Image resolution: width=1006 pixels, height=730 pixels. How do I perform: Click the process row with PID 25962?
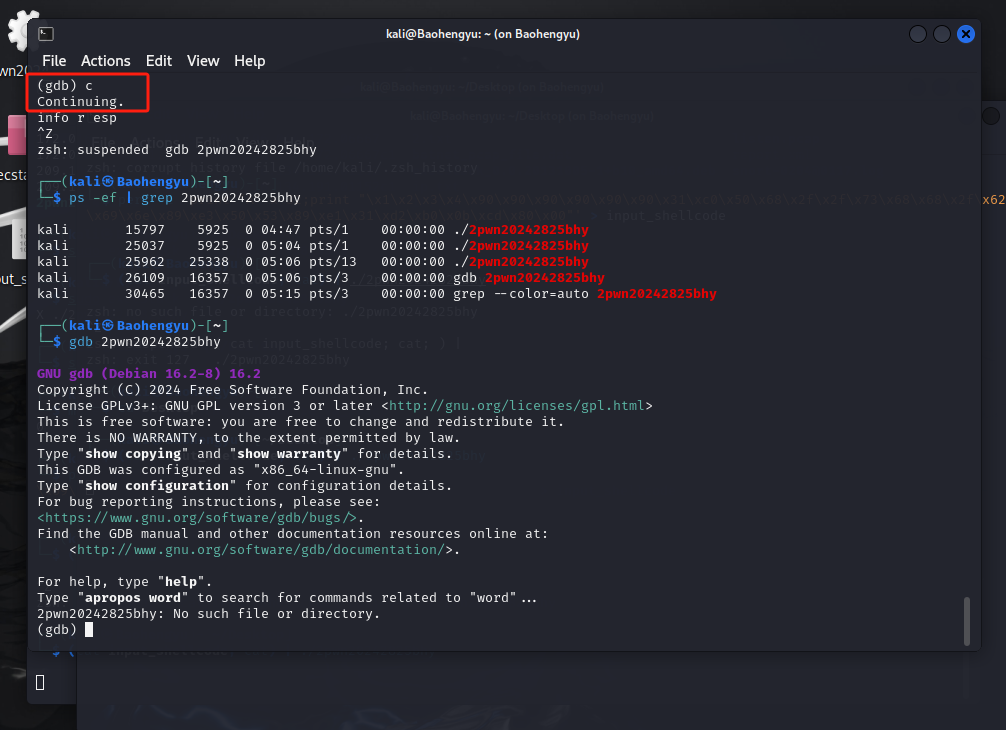312,262
